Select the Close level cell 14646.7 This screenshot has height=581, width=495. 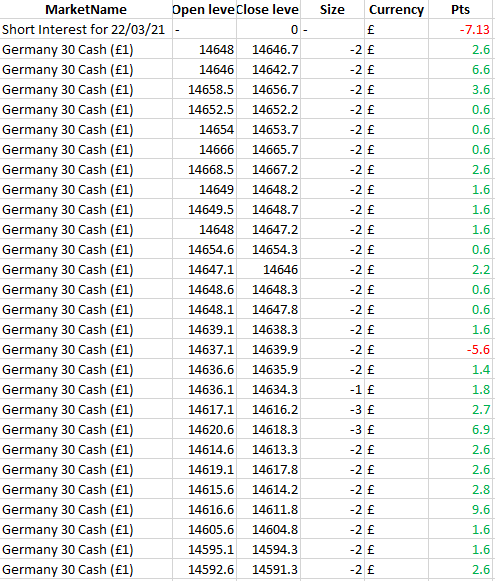[x=268, y=49]
